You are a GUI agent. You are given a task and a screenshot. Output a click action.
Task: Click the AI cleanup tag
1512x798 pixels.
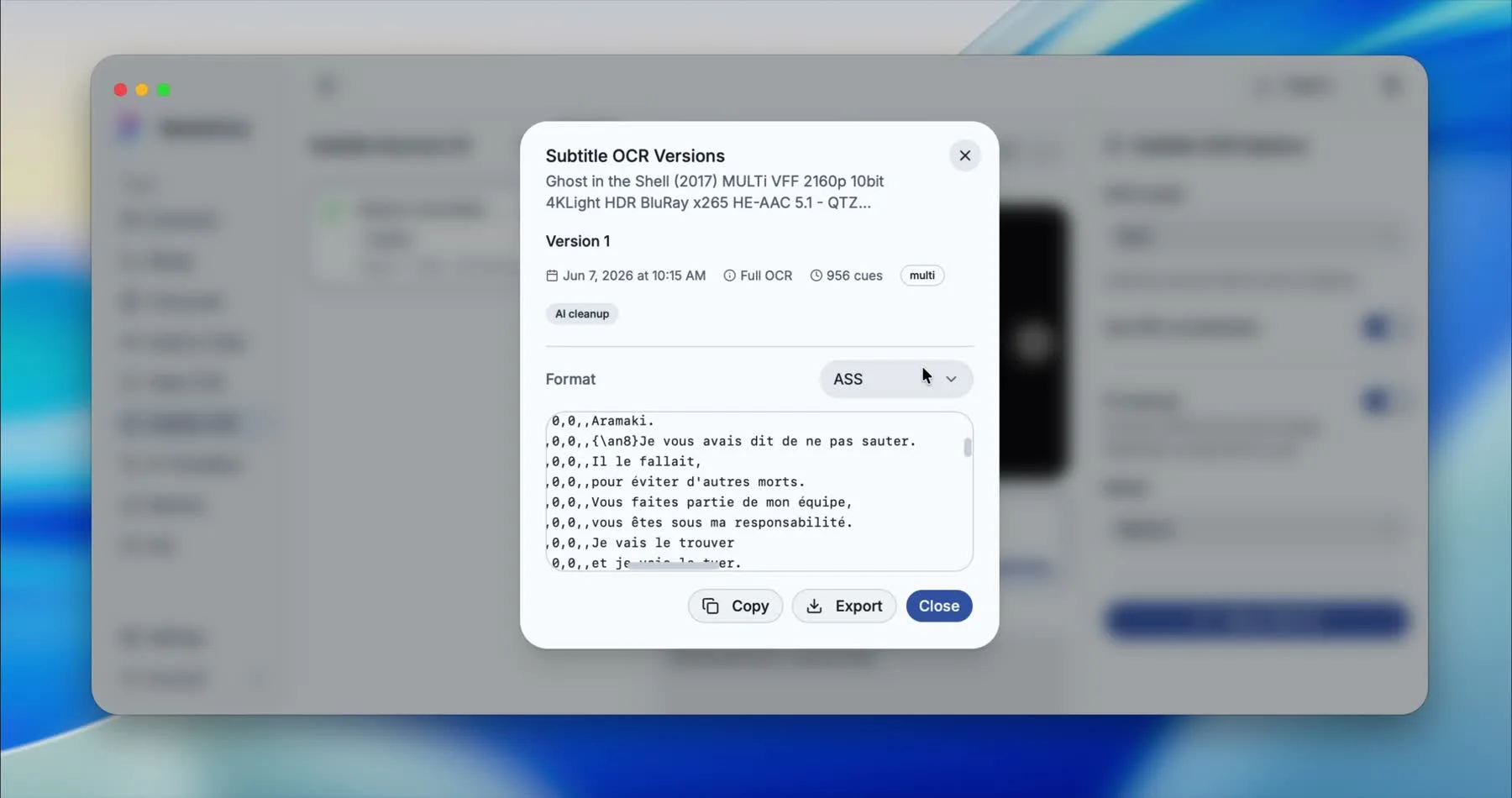581,313
